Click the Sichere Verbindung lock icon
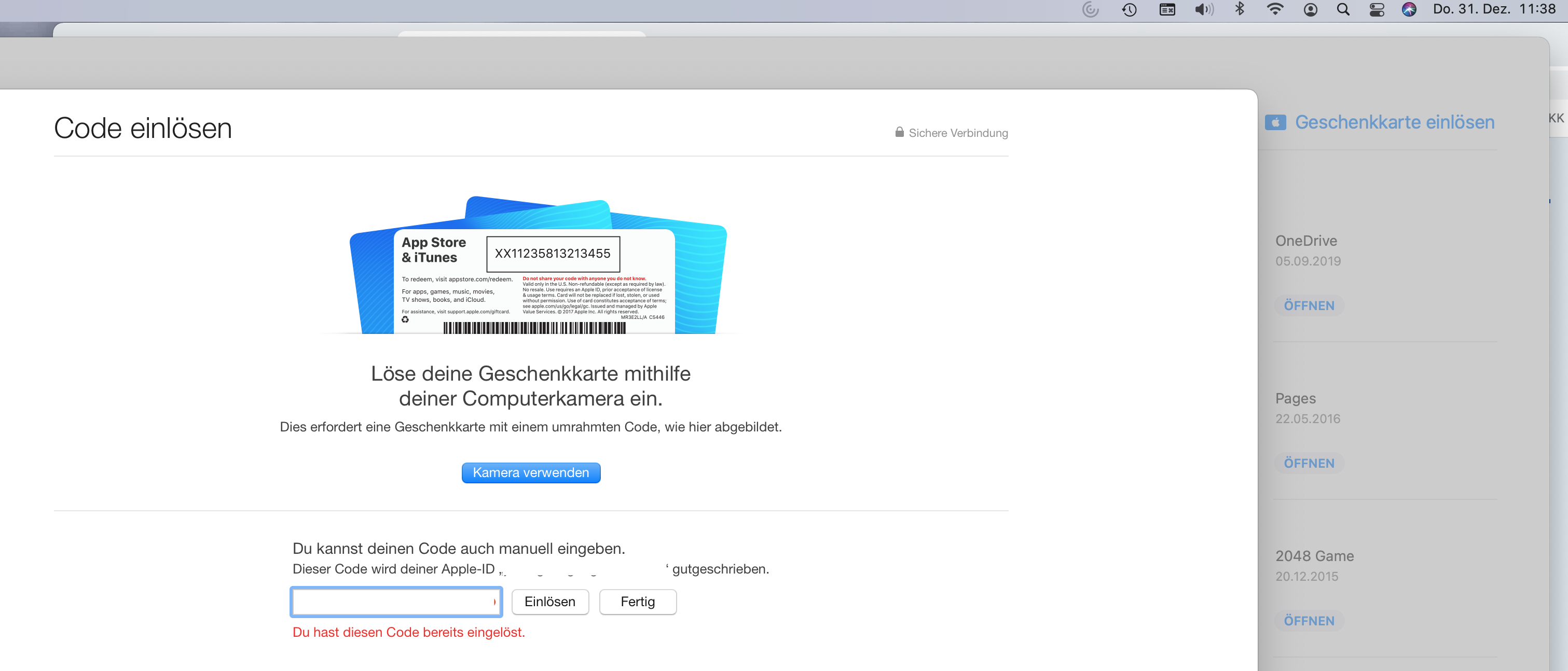This screenshot has width=1568, height=671. click(899, 132)
